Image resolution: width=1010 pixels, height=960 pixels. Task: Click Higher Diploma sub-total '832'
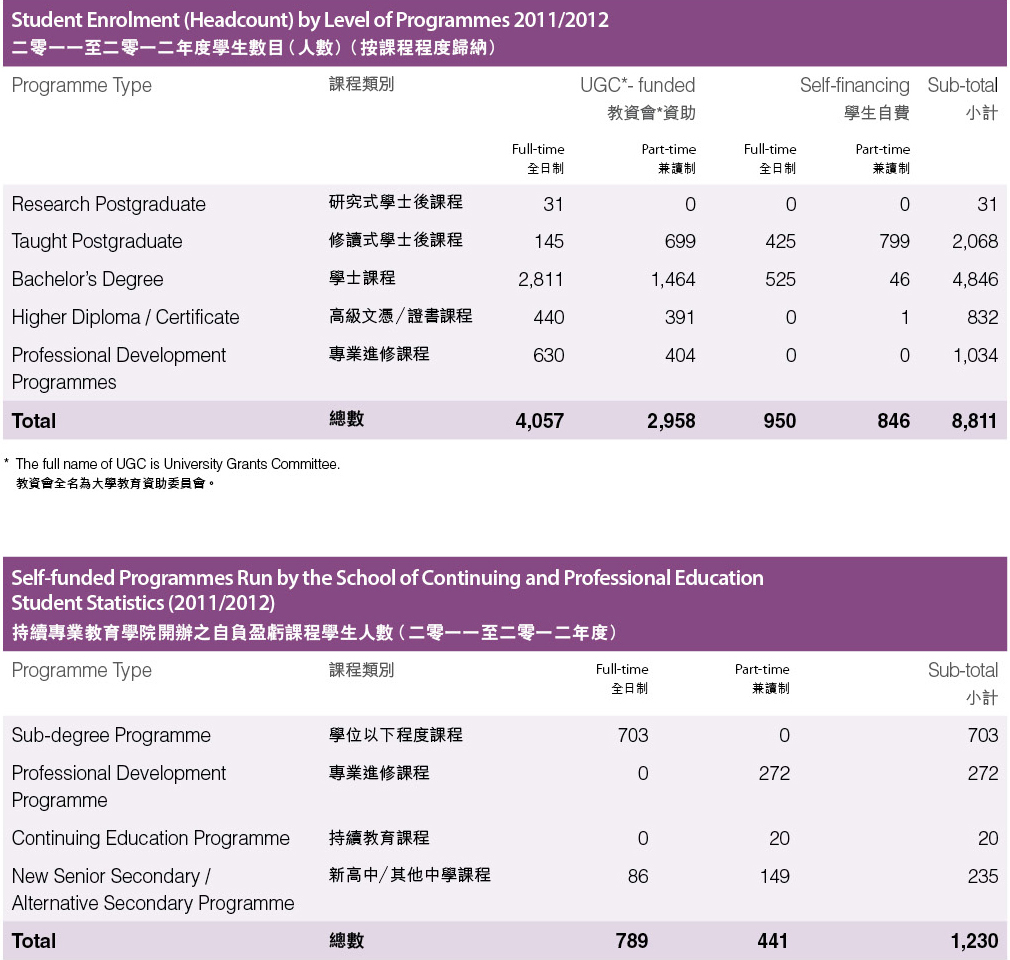click(983, 318)
